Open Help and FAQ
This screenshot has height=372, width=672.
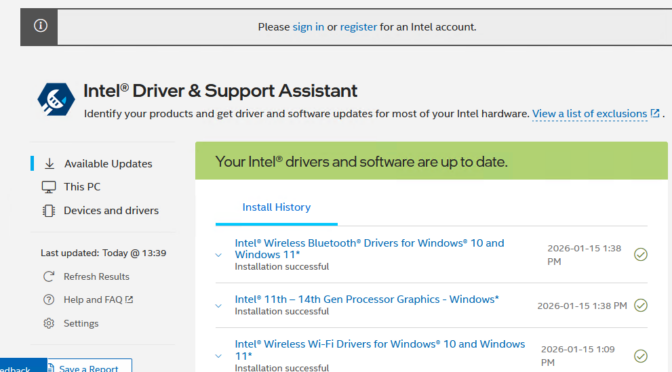93,300
